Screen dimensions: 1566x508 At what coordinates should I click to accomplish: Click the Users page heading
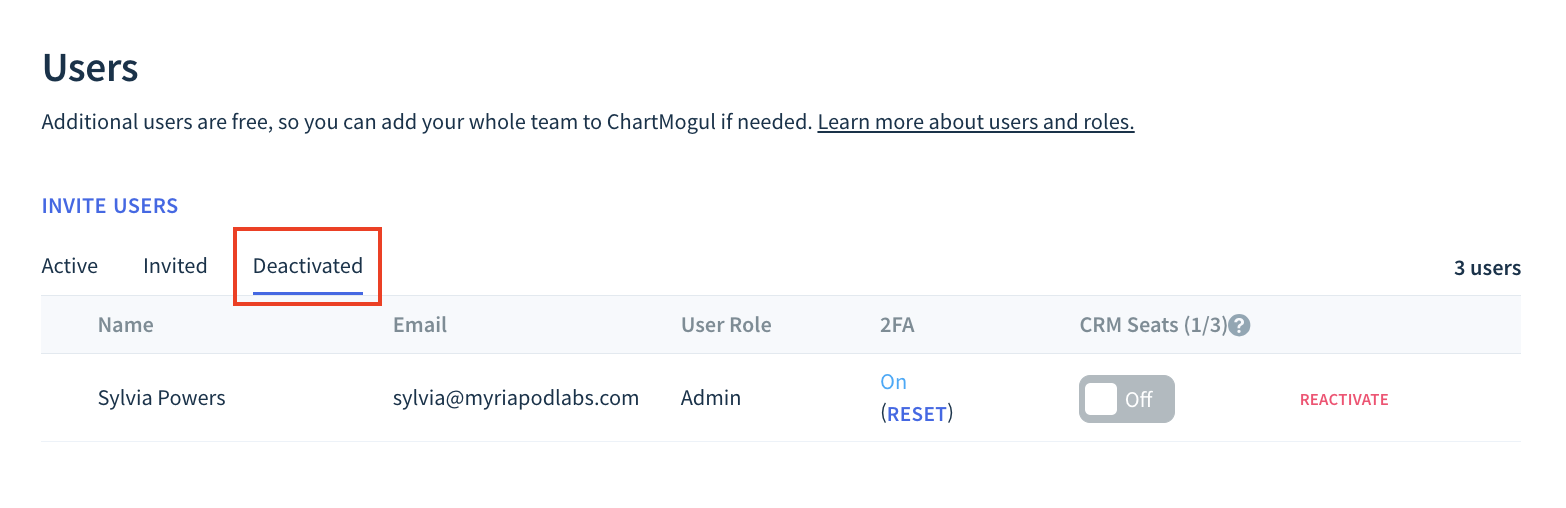coord(90,69)
